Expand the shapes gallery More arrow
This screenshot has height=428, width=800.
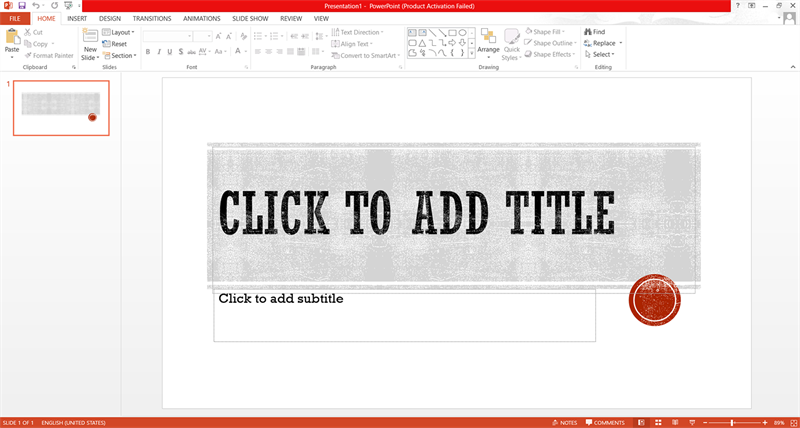point(472,52)
